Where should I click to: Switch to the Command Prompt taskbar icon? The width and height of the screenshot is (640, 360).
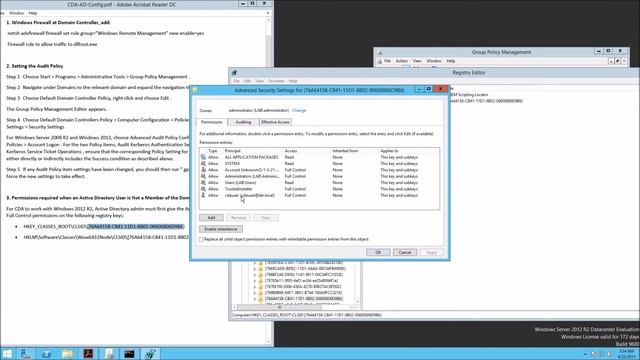(129, 354)
